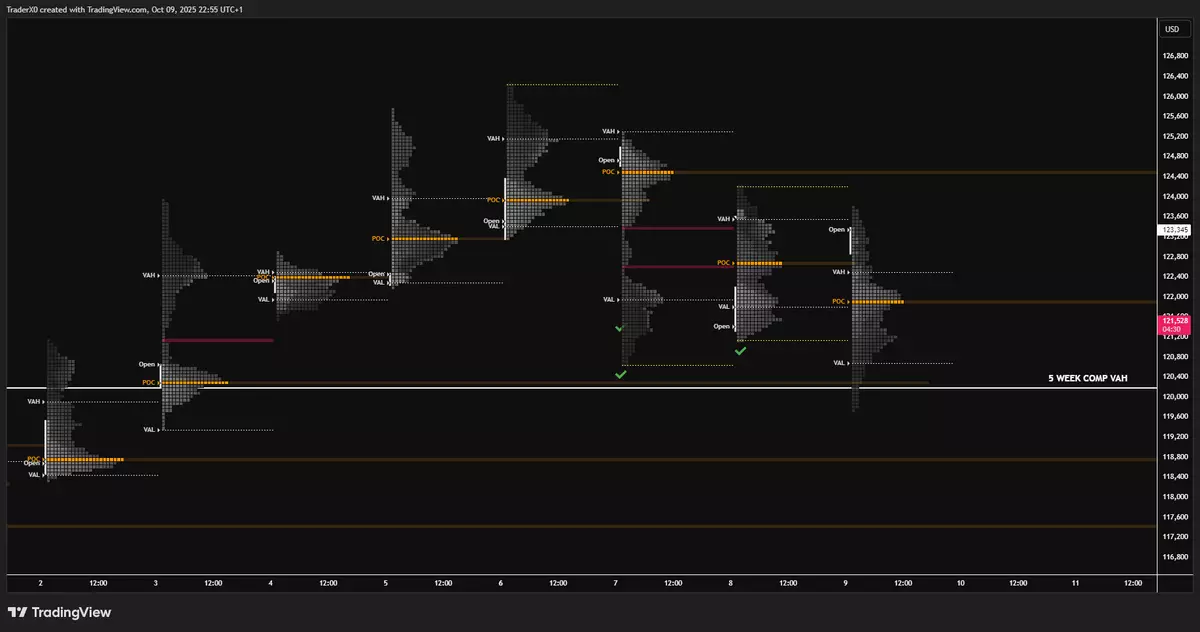Click date label 7 on time axis

616,582
